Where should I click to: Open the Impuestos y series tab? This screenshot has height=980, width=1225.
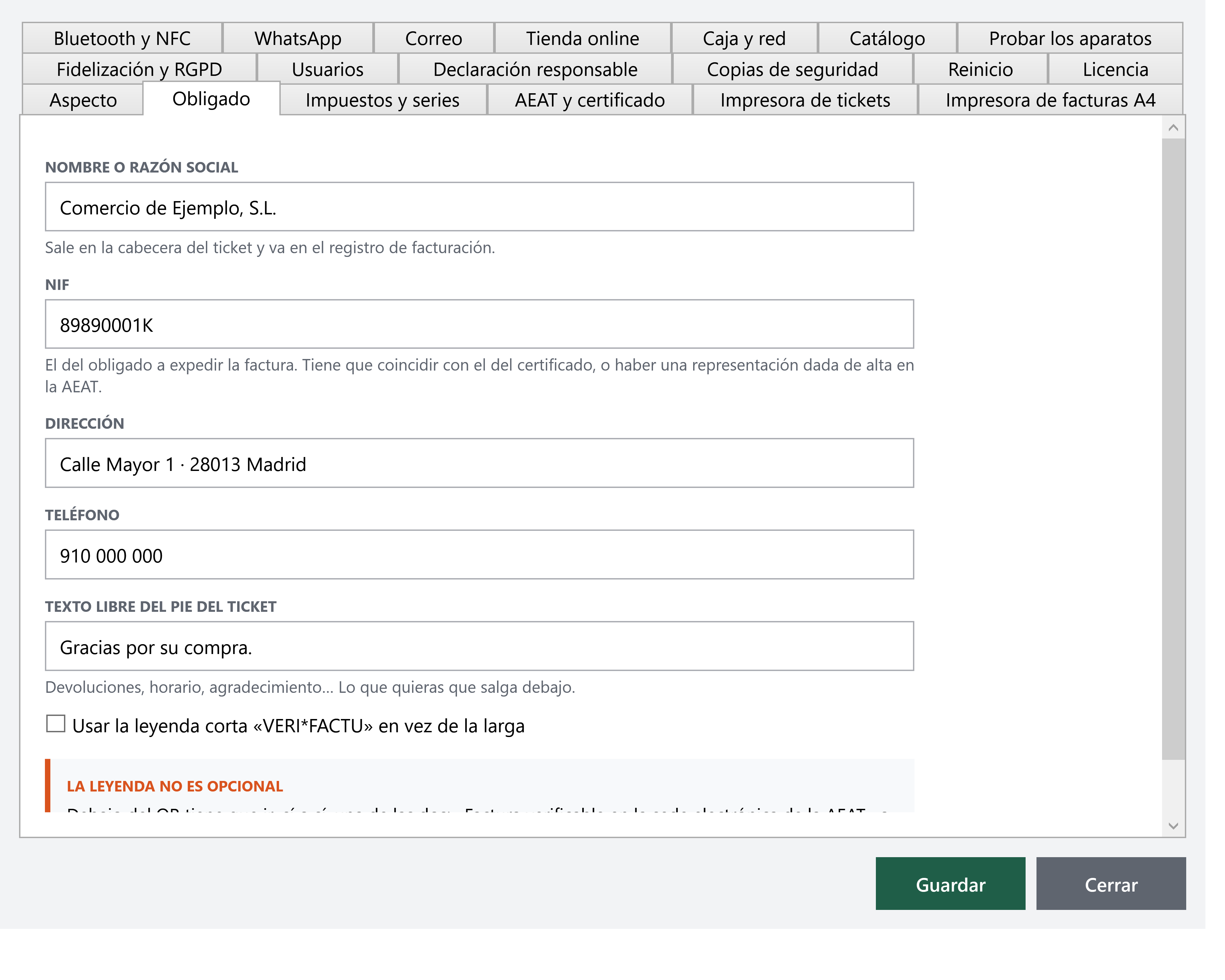pyautogui.click(x=383, y=100)
